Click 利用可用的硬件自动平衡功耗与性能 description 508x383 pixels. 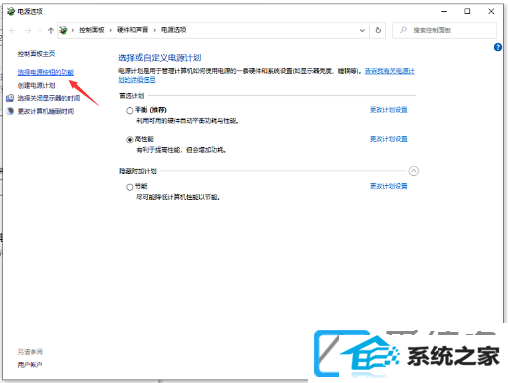click(187, 121)
